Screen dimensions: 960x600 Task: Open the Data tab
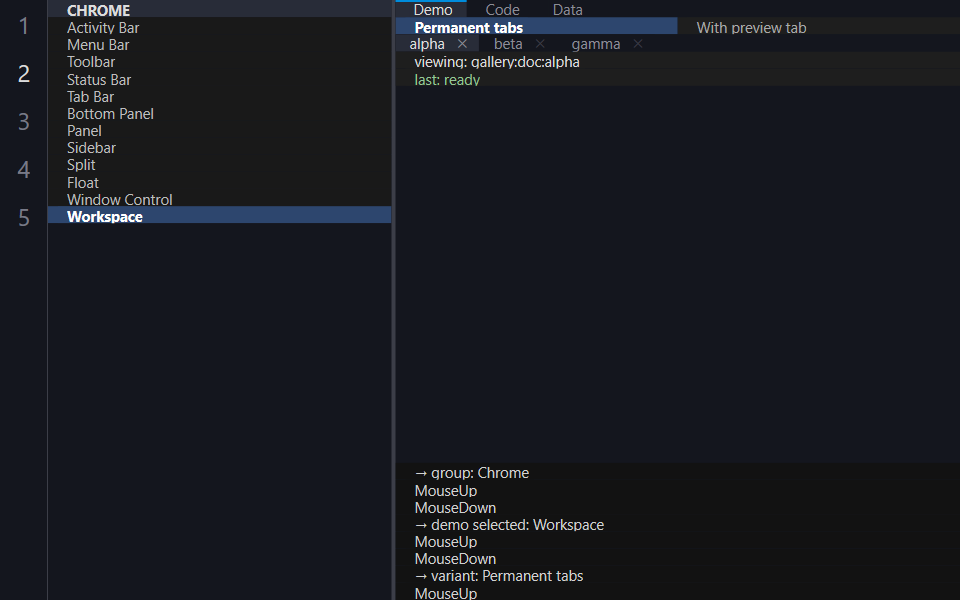point(568,9)
